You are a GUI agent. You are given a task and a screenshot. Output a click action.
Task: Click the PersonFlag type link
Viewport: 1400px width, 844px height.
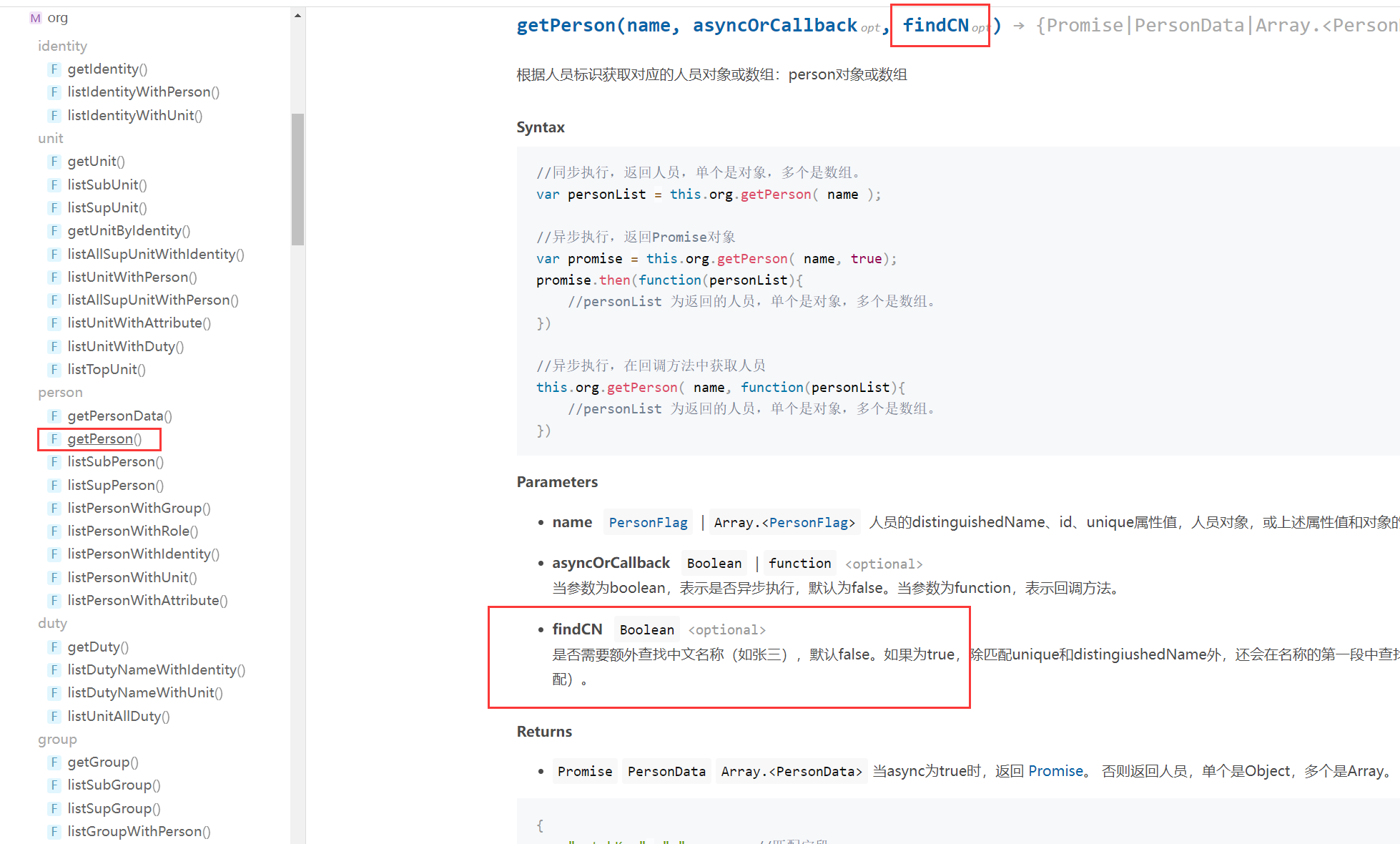(x=648, y=523)
